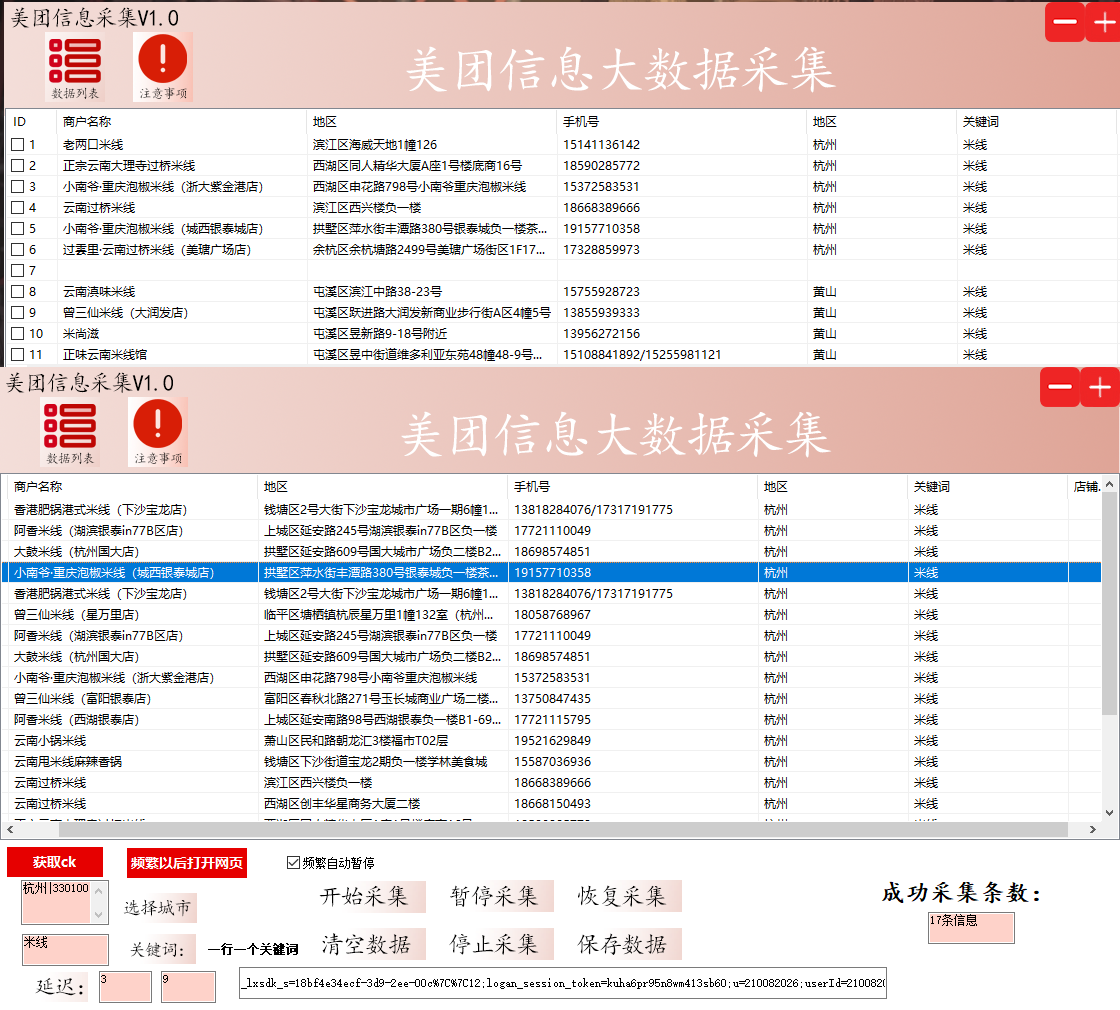Click the red minus icon in upper window
Image resolution: width=1120 pixels, height=1010 pixels.
[x=1065, y=22]
